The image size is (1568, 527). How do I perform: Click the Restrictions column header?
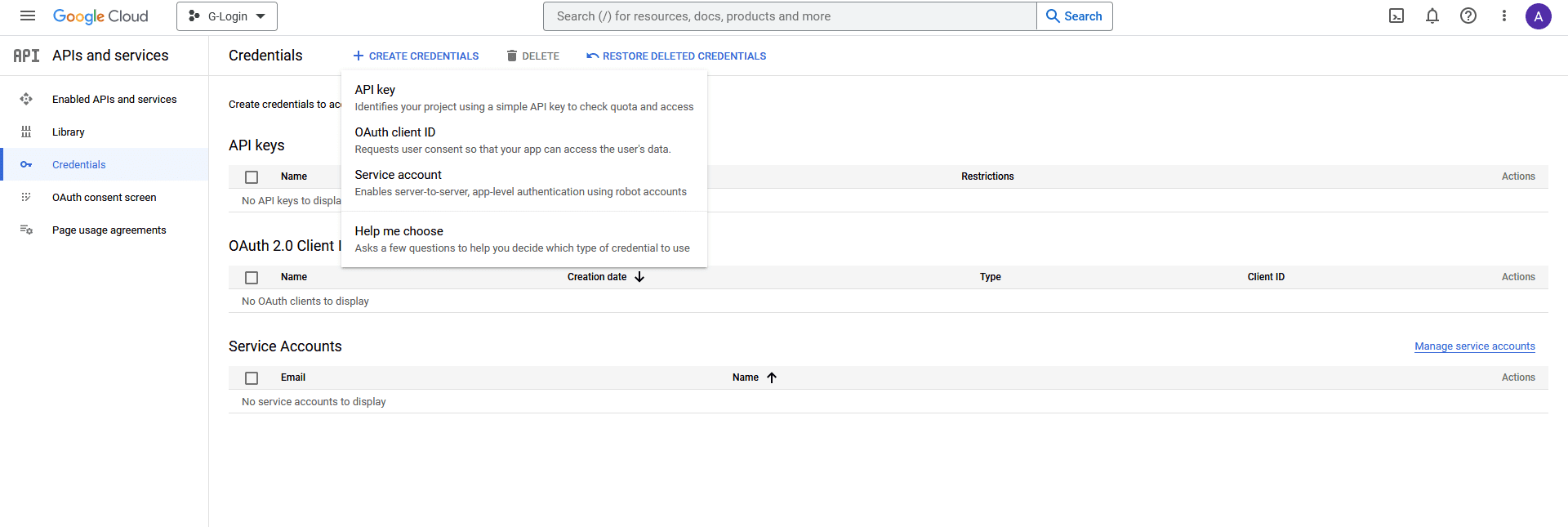coord(987,176)
